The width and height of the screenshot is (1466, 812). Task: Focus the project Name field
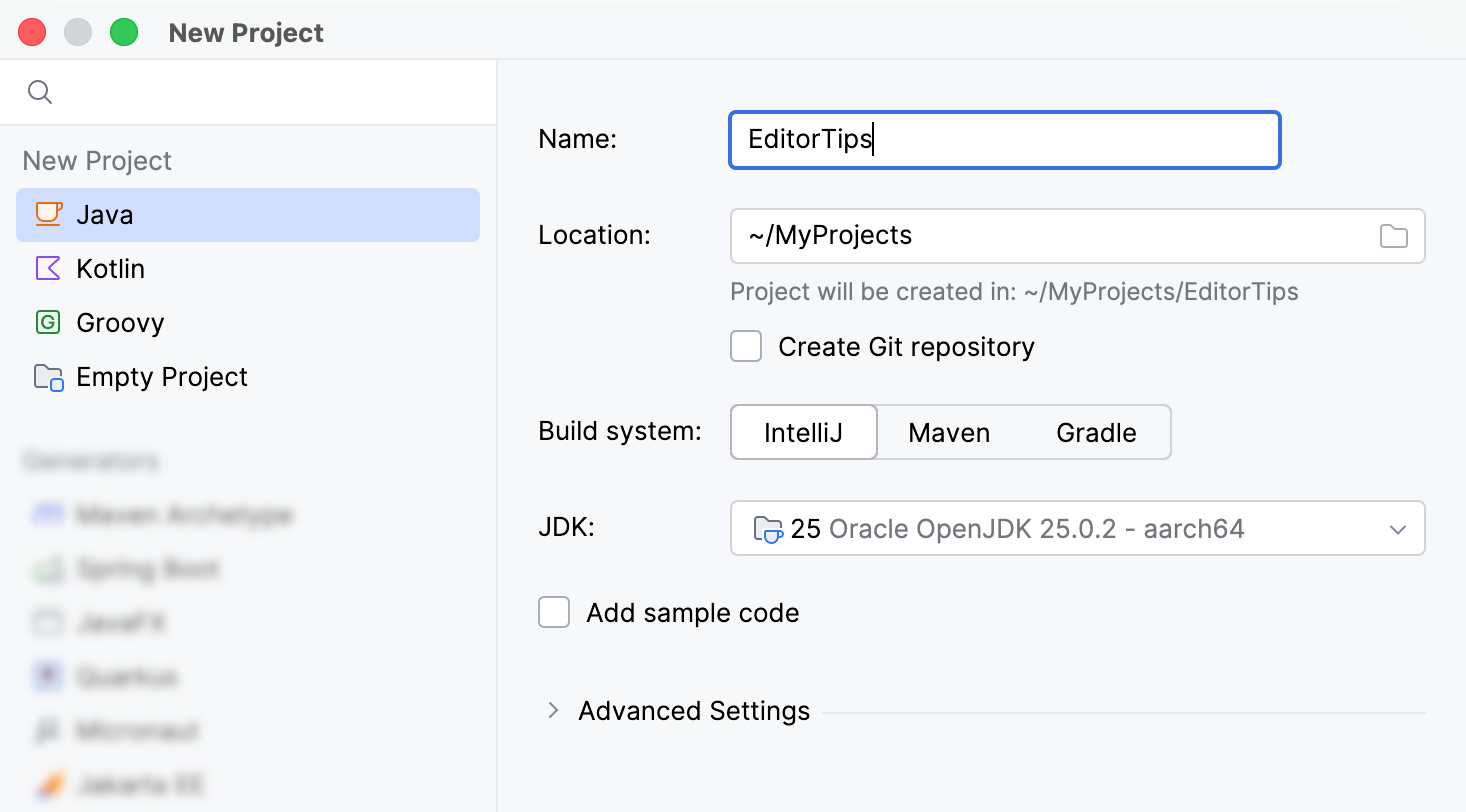point(1005,140)
